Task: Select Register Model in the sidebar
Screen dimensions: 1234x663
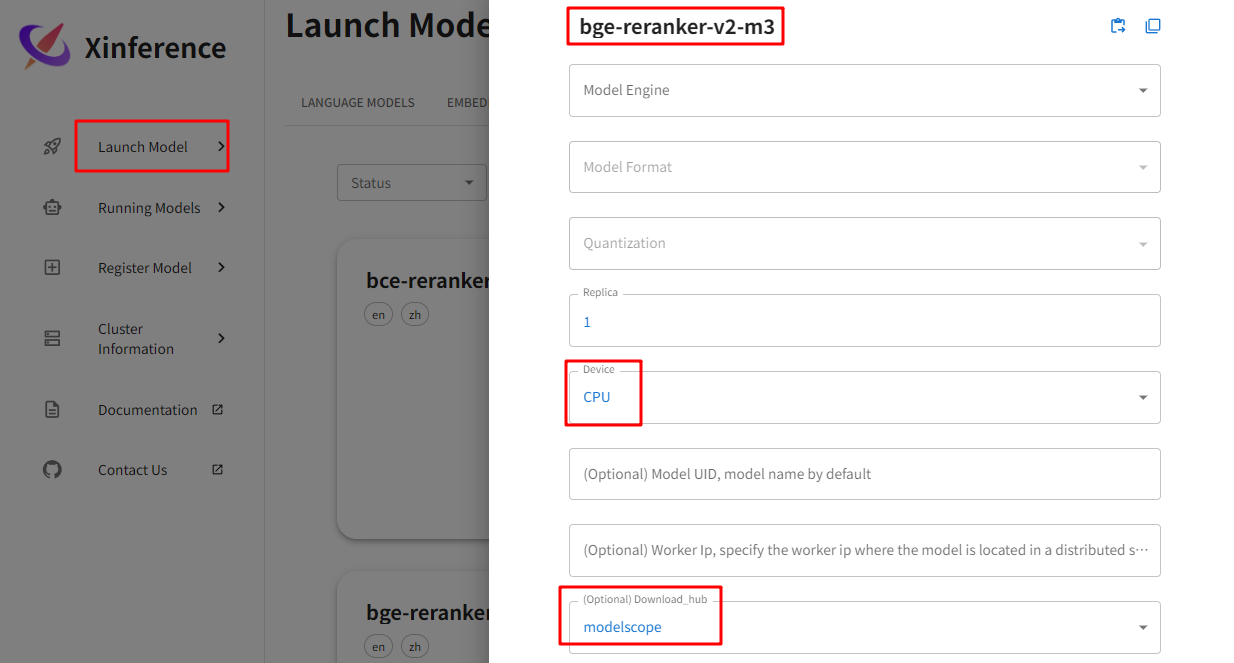Action: [145, 268]
